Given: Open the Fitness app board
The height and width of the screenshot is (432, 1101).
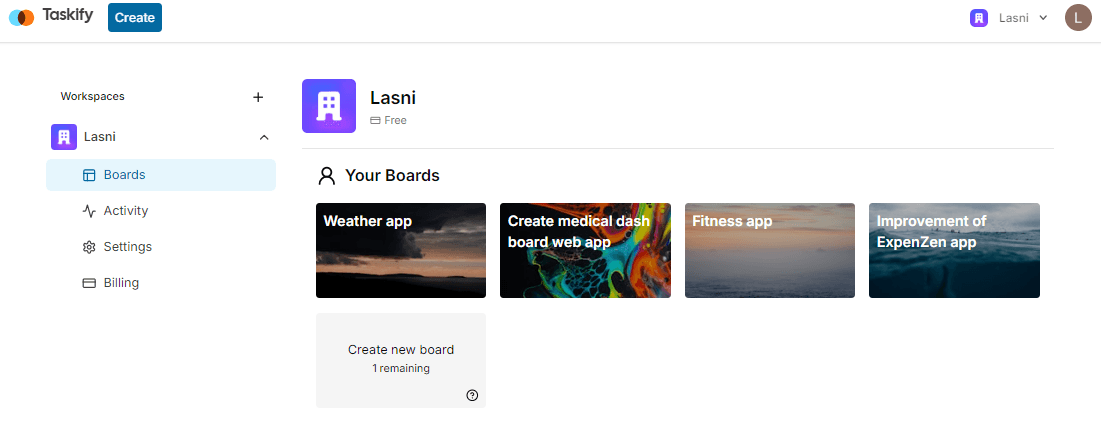Looking at the screenshot, I should 770,250.
